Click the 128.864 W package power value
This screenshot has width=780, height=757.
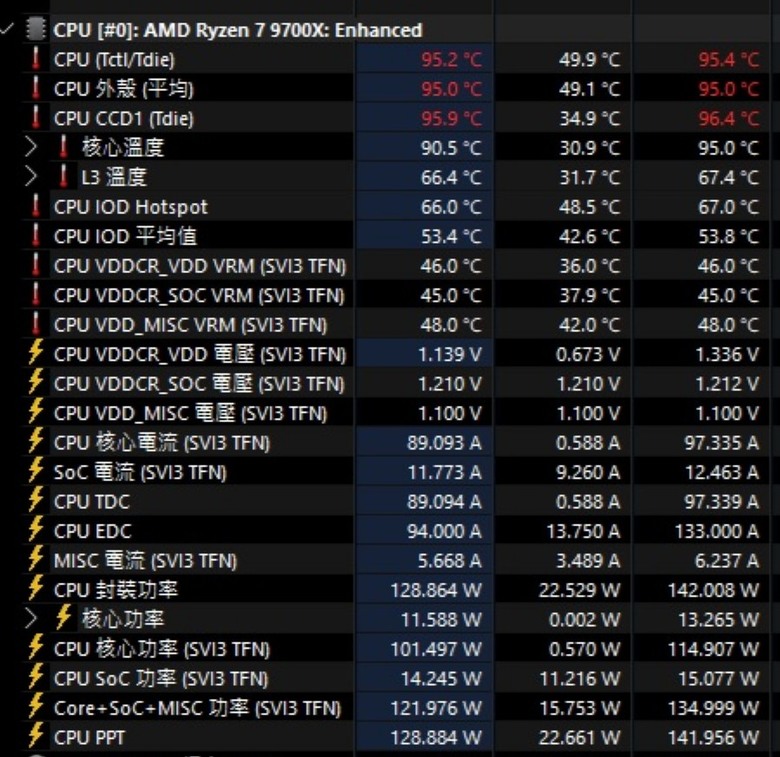point(436,590)
